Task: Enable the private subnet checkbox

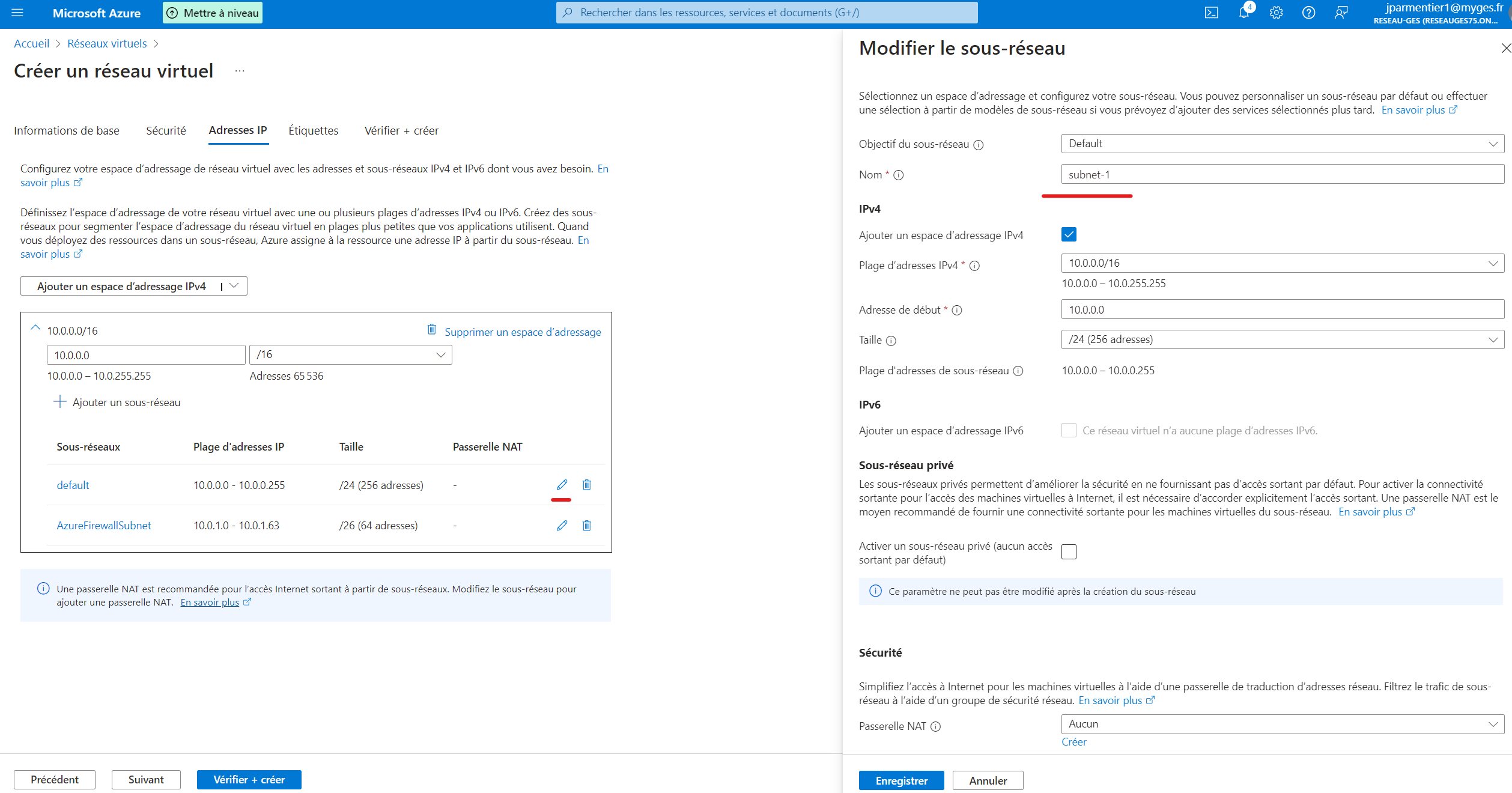Action: (1069, 551)
